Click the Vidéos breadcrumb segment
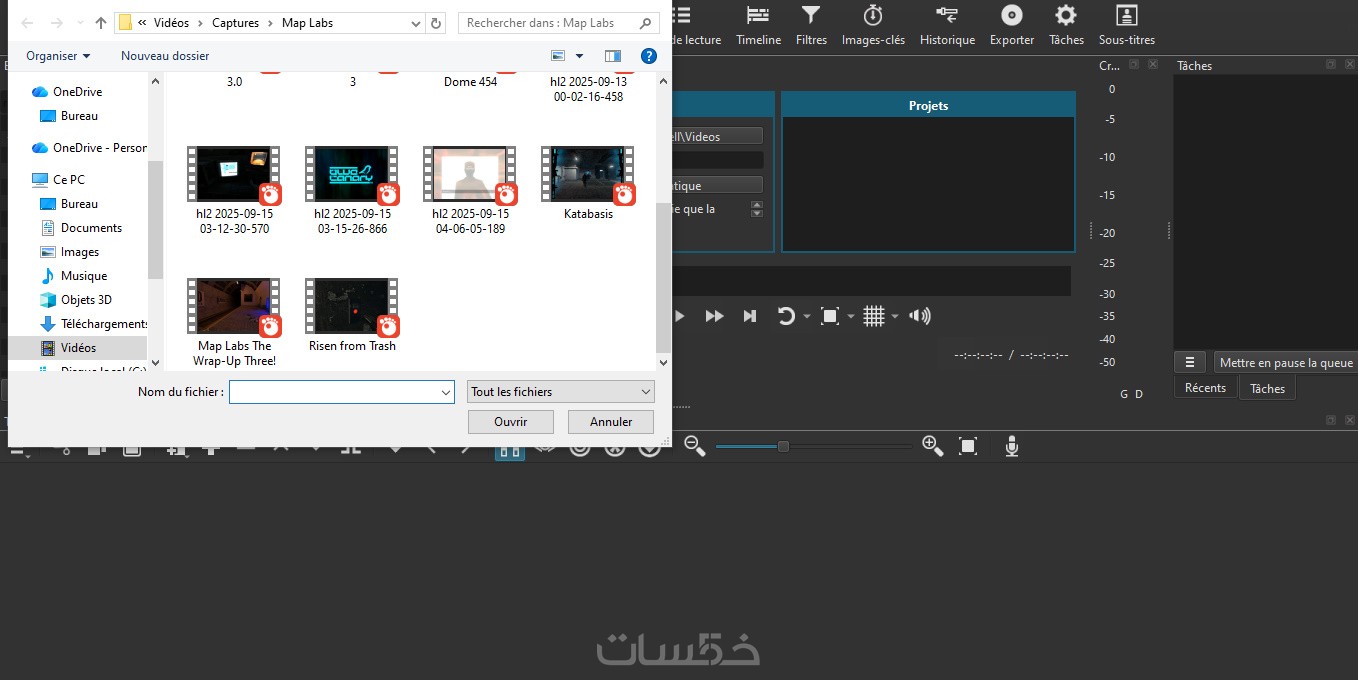 pos(171,22)
